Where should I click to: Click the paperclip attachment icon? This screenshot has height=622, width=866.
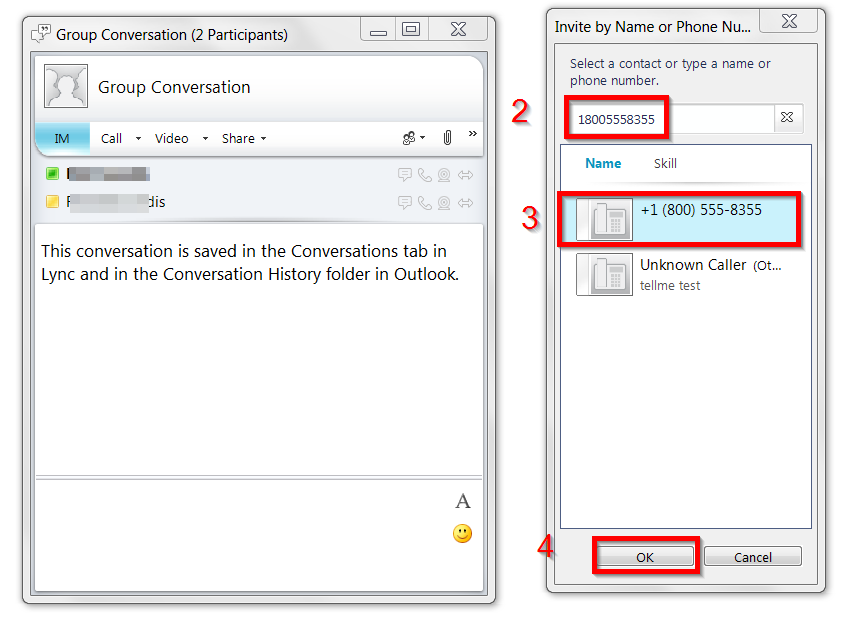click(x=447, y=138)
